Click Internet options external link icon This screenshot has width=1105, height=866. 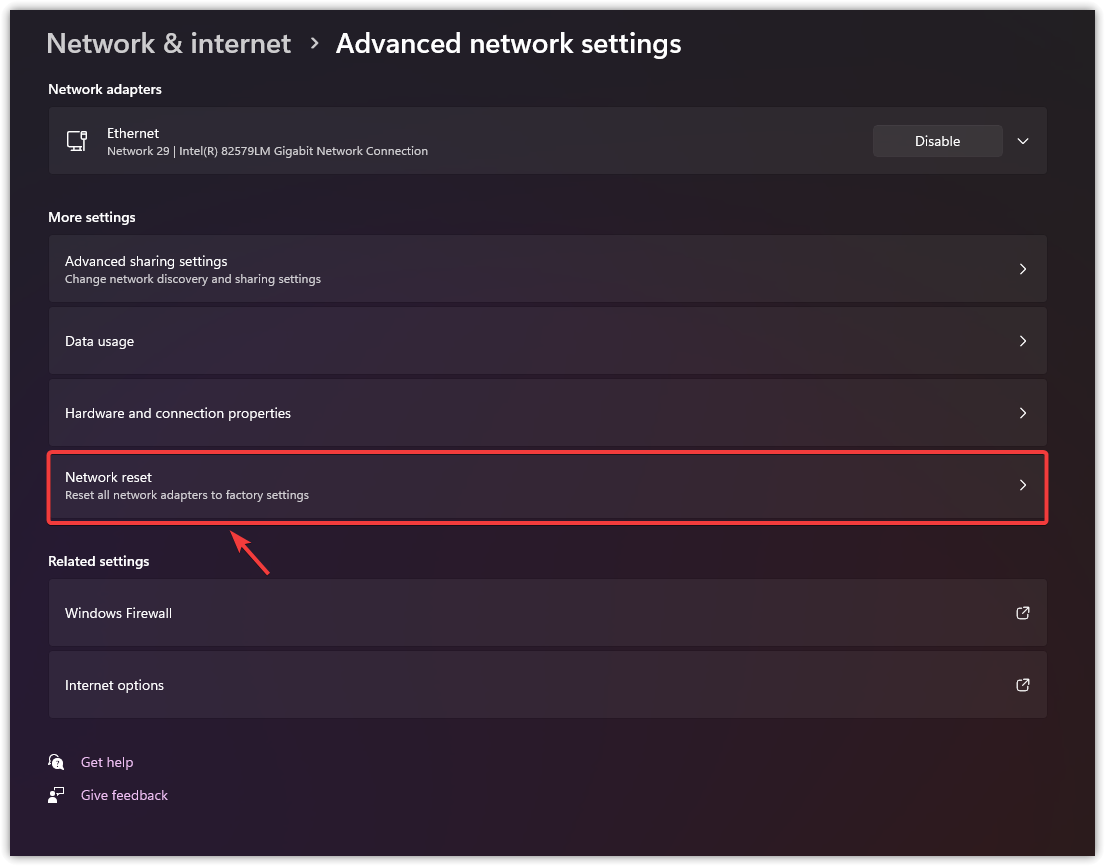[x=1022, y=685]
